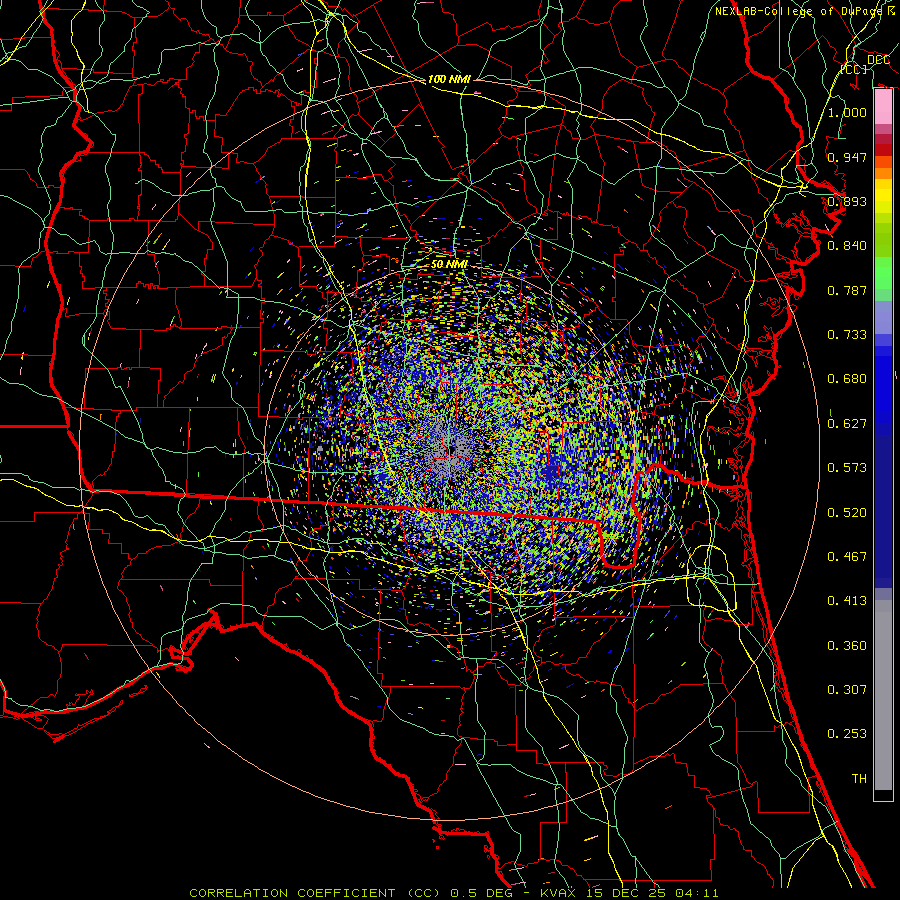The image size is (900, 900).
Task: Pick the lavender segment of the color bar
Action: click(883, 318)
